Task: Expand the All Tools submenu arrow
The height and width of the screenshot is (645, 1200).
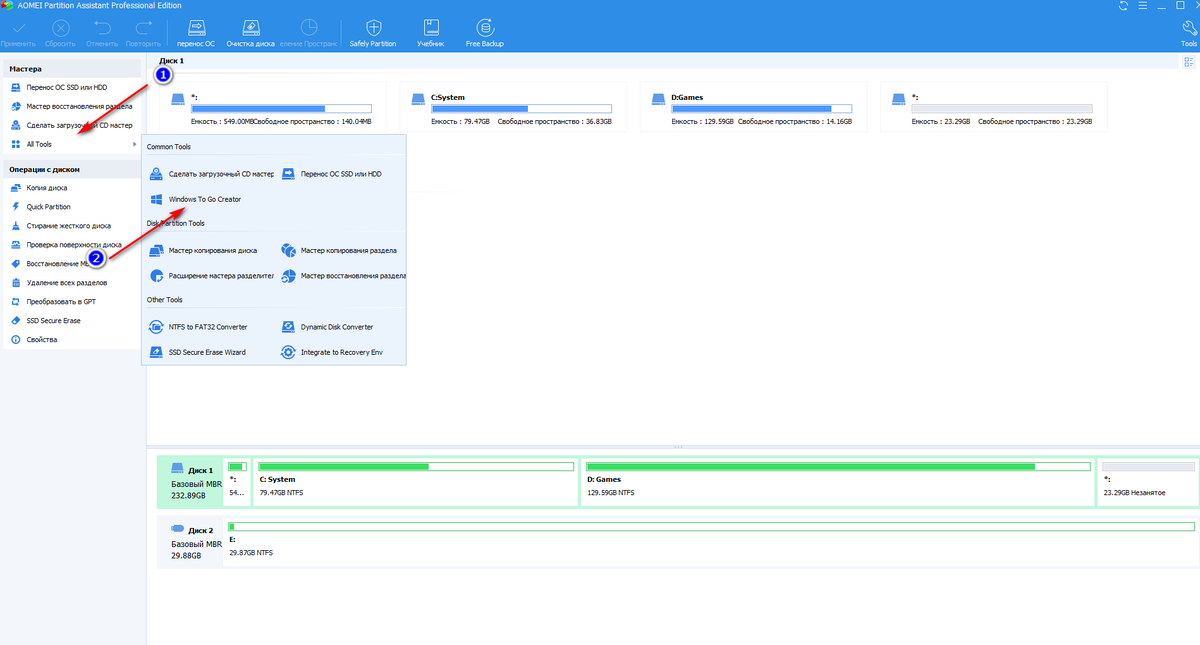Action: 135,145
